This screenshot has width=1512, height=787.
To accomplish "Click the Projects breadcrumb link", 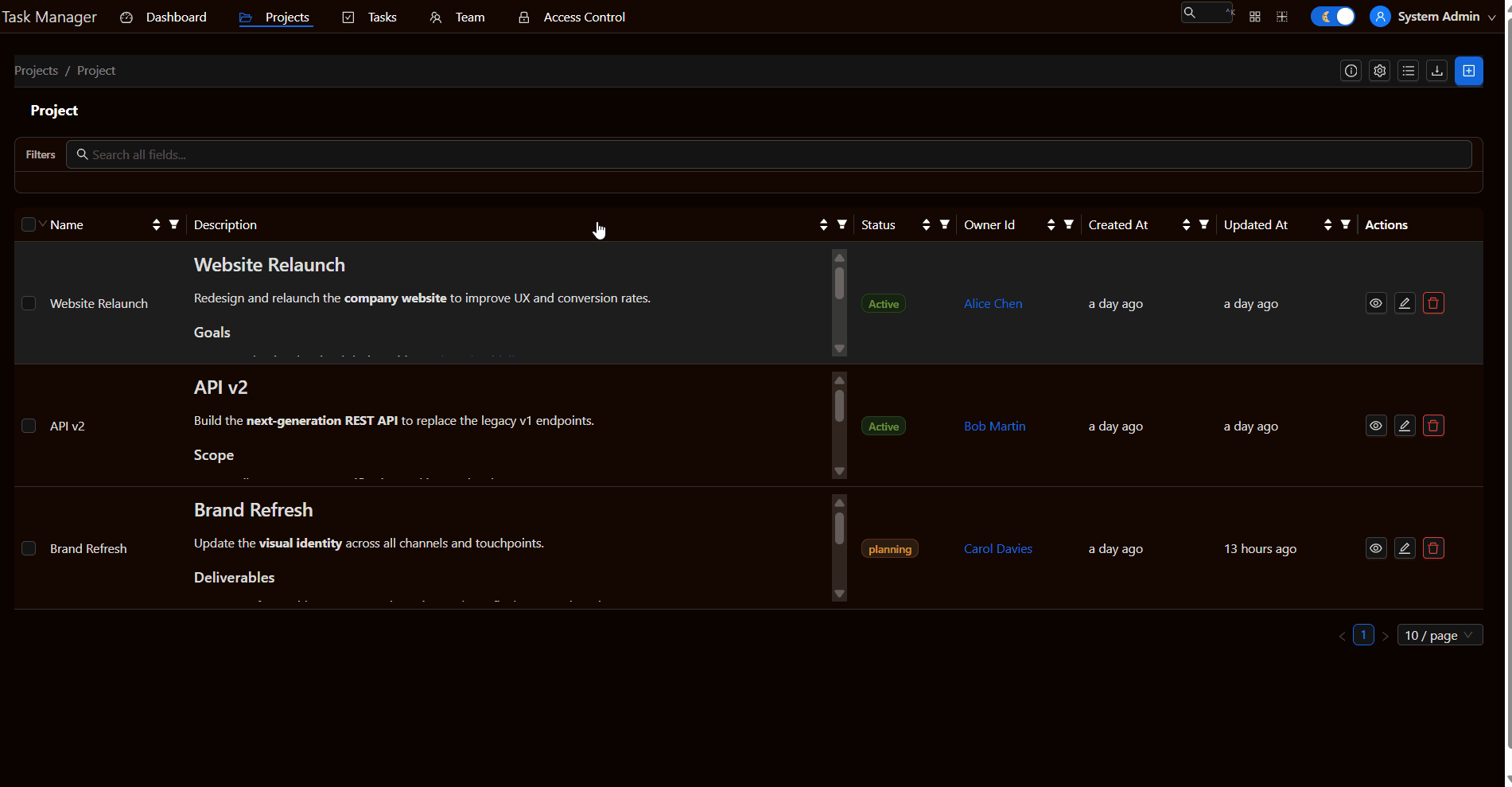I will pyautogui.click(x=37, y=70).
